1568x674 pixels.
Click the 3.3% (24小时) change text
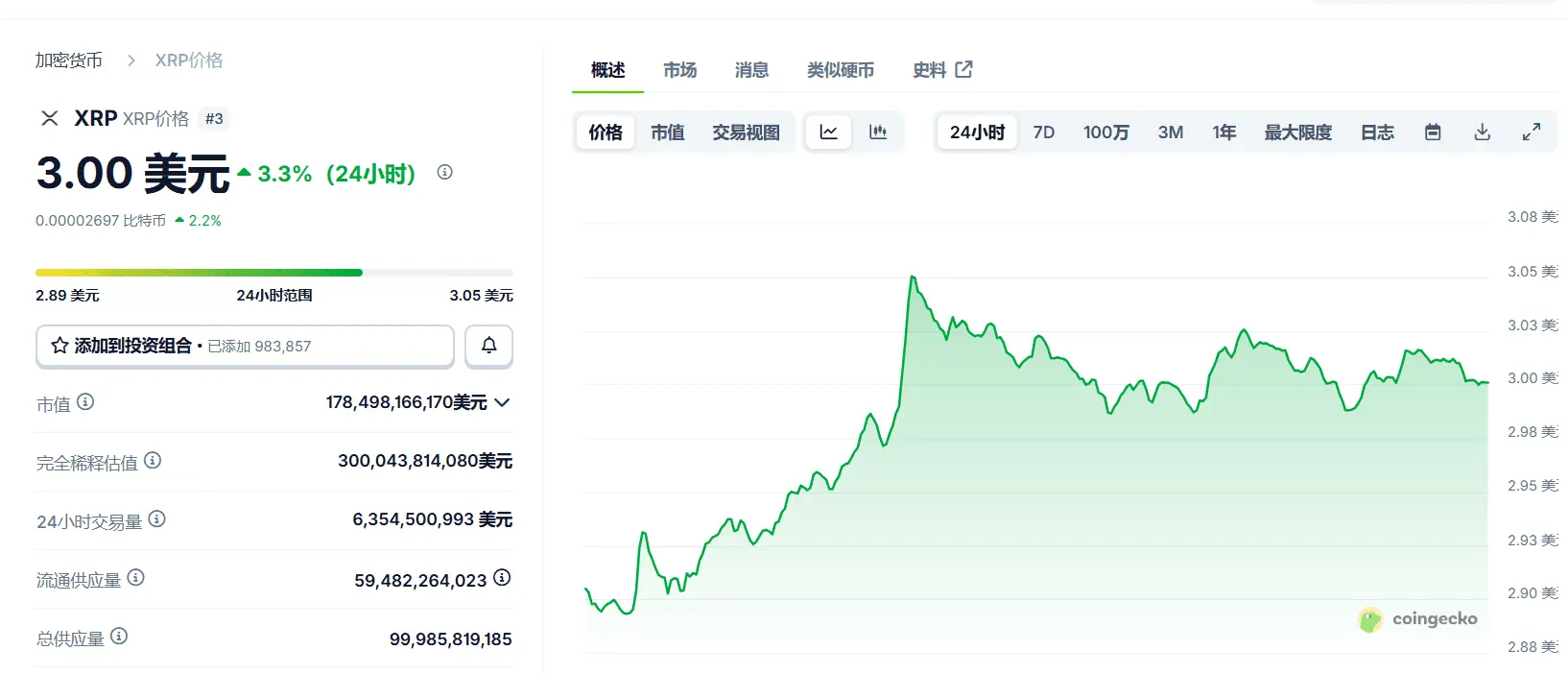(x=336, y=174)
